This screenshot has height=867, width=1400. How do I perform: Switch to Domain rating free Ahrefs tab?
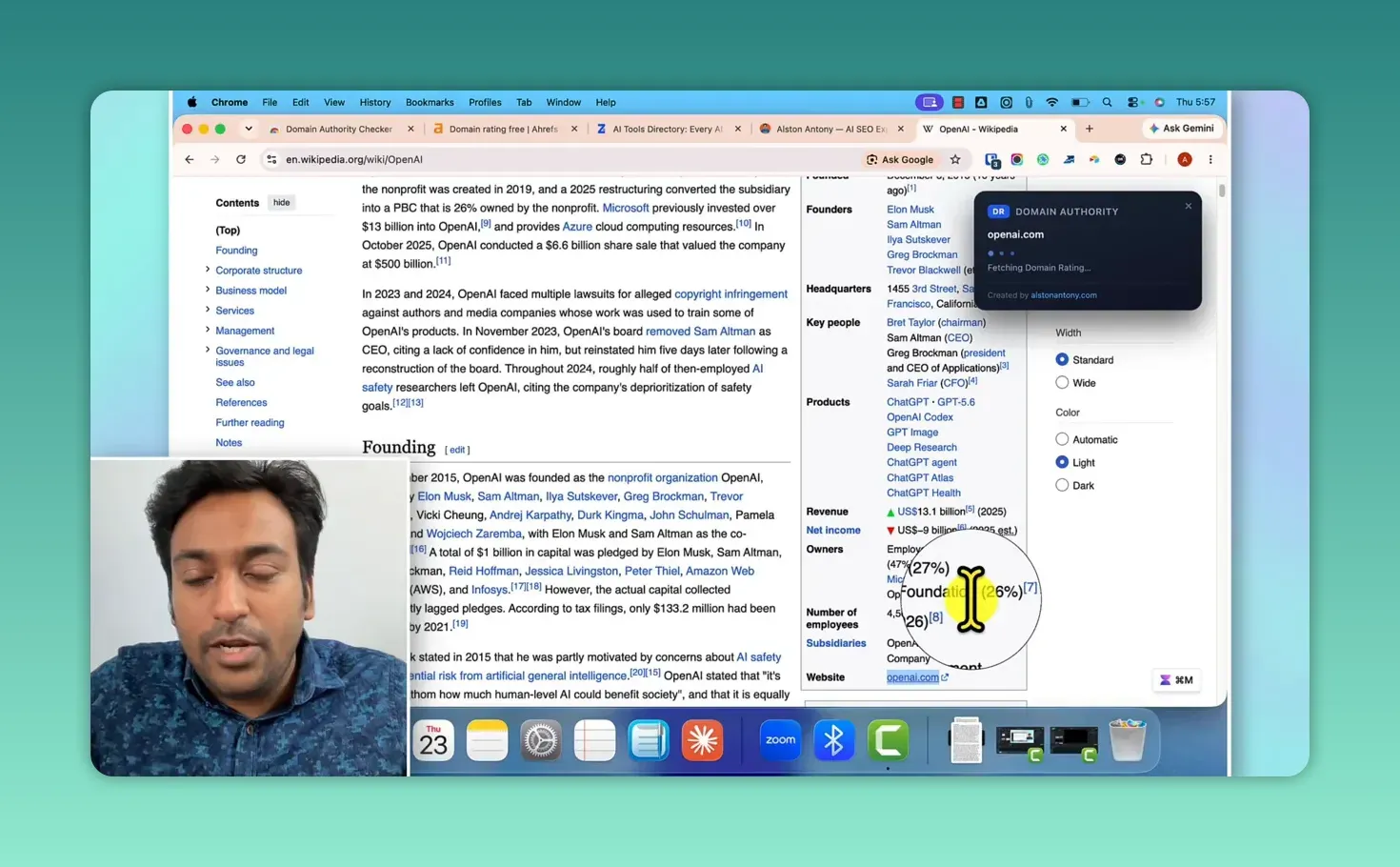(x=503, y=129)
